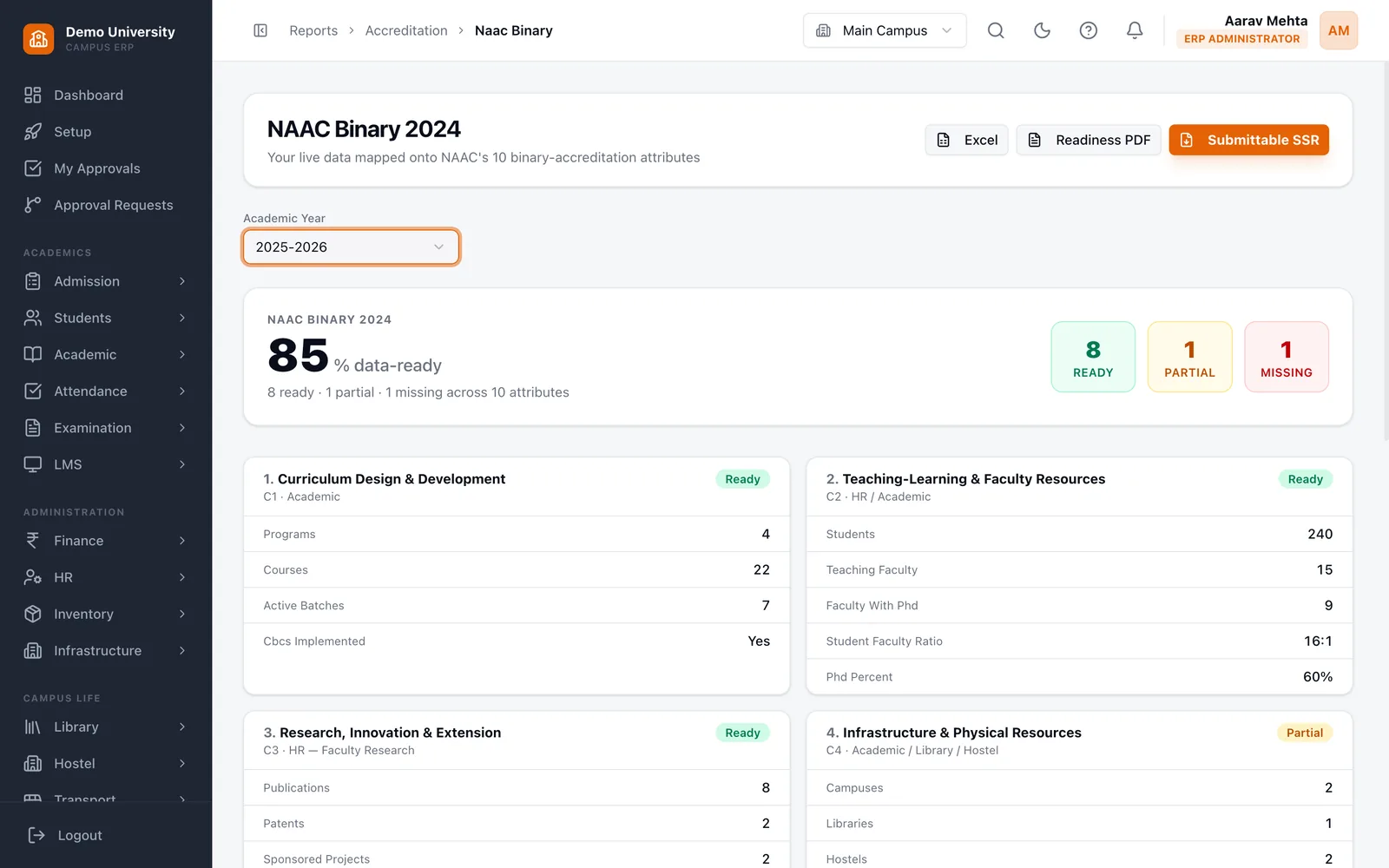Screen dimensions: 1389x868
Task: Expand the LMS submenu chevron
Action: [x=182, y=464]
